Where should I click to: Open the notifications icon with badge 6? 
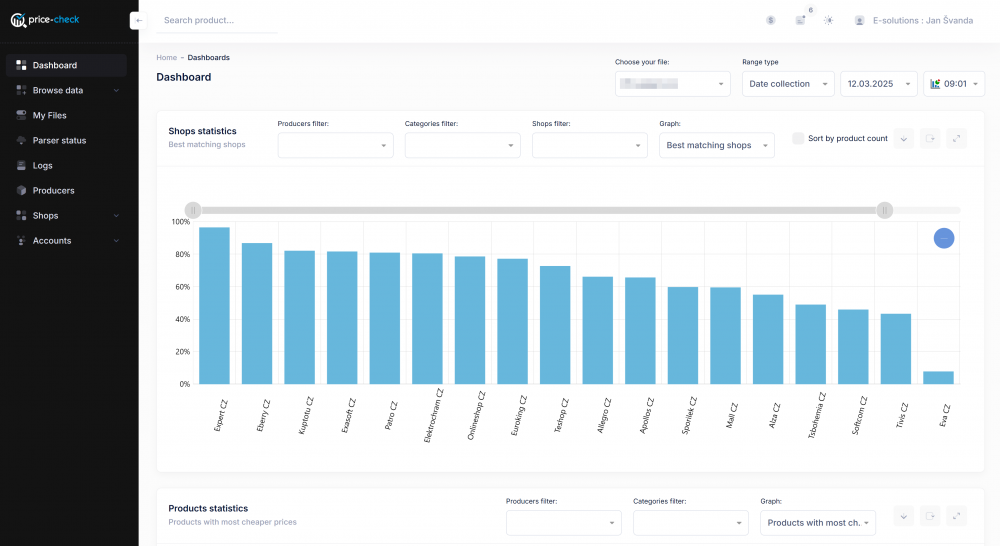(x=800, y=20)
